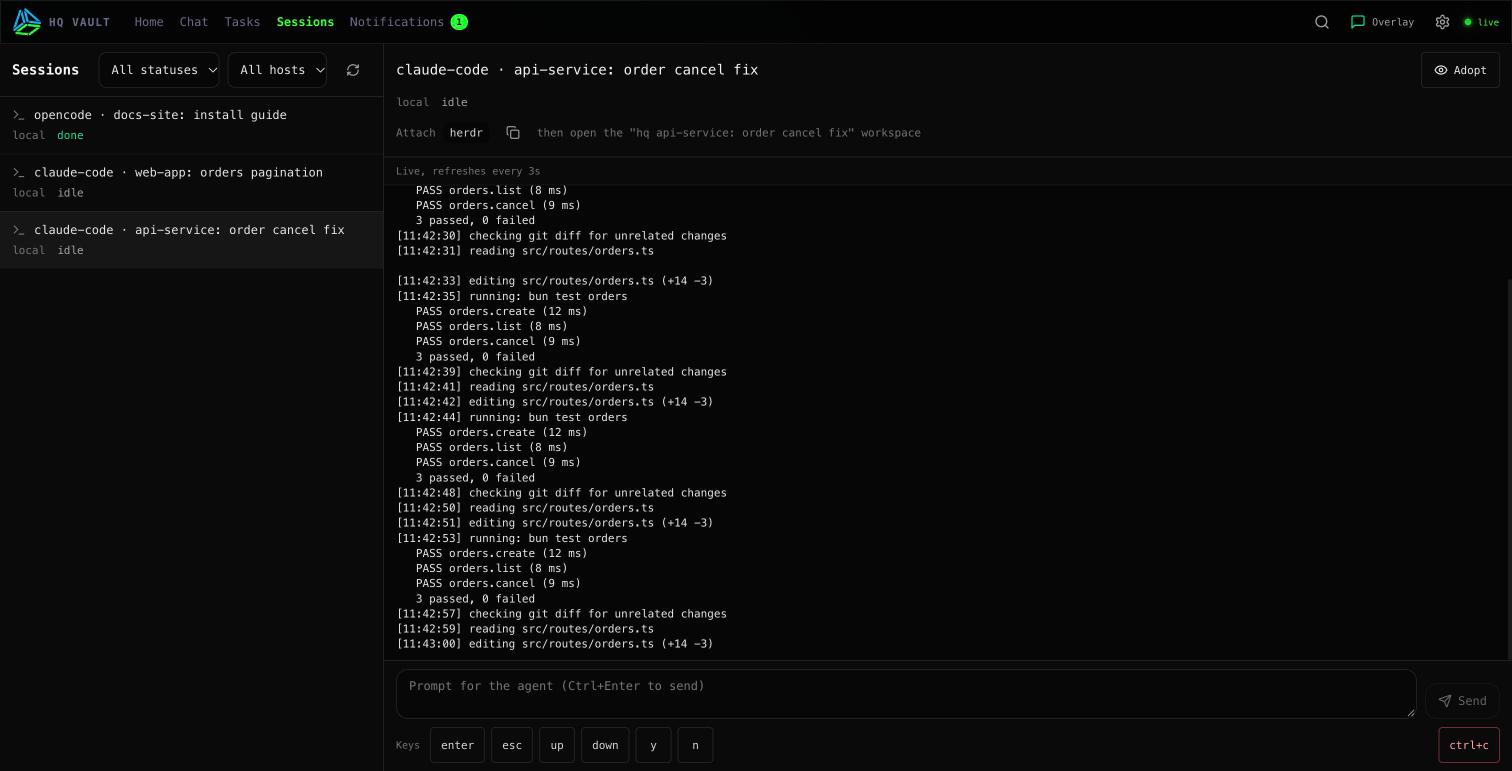Click the live status indicator

(1481, 22)
